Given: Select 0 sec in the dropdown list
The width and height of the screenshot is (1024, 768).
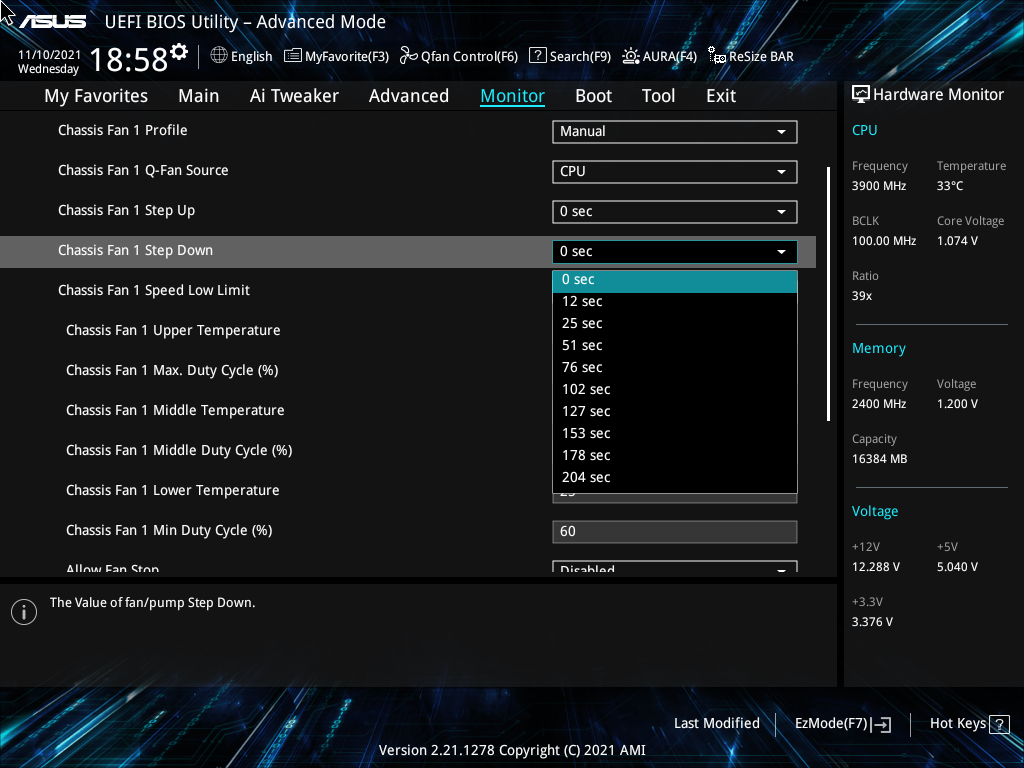Looking at the screenshot, I should click(675, 280).
